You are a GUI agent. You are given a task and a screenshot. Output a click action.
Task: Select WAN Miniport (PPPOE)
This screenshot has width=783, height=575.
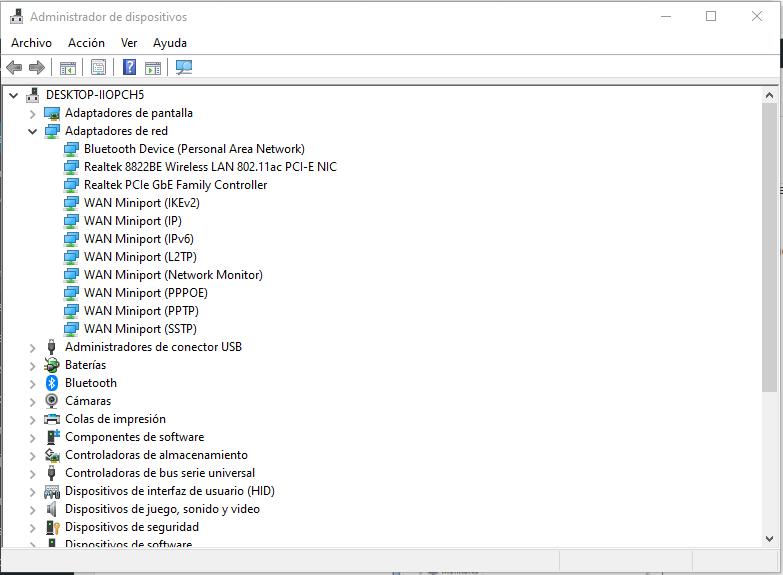pyautogui.click(x=146, y=293)
